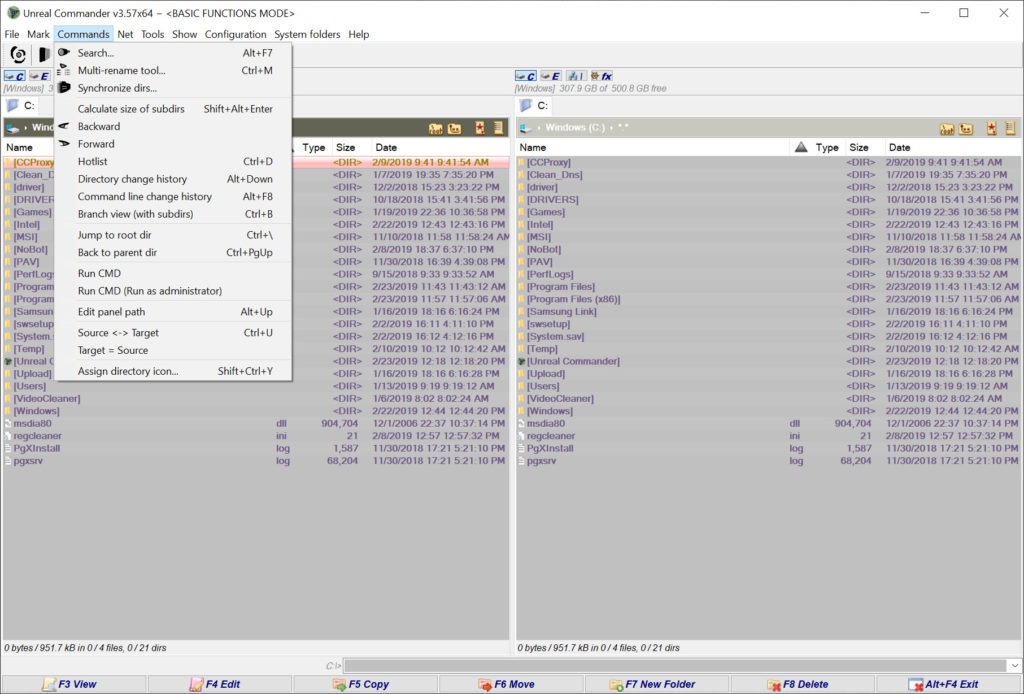This screenshot has width=1024, height=694.
Task: Click the fx virtual drive button in the right panel
Action: tap(601, 76)
